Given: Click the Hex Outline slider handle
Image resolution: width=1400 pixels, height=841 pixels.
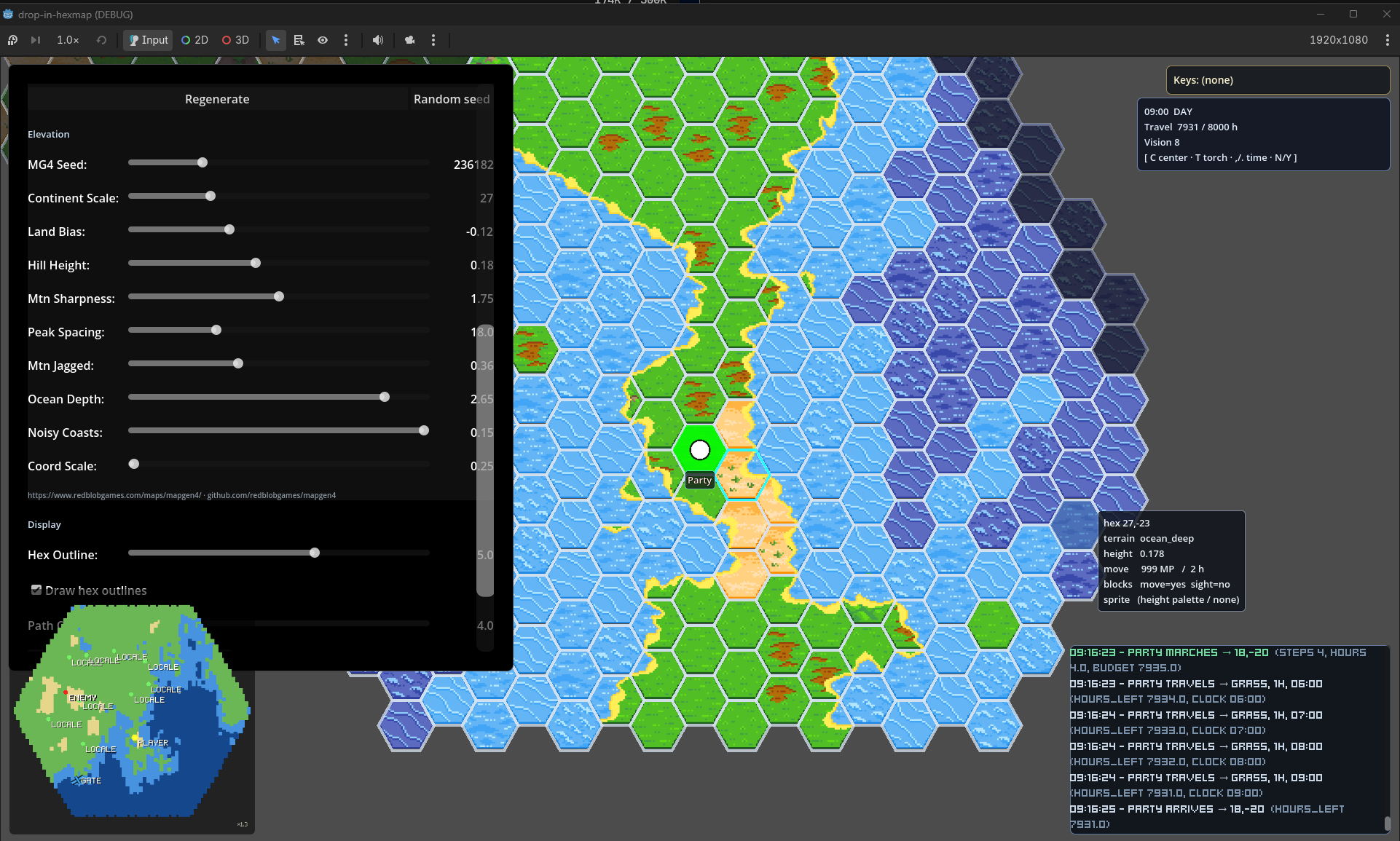Looking at the screenshot, I should click(x=315, y=553).
